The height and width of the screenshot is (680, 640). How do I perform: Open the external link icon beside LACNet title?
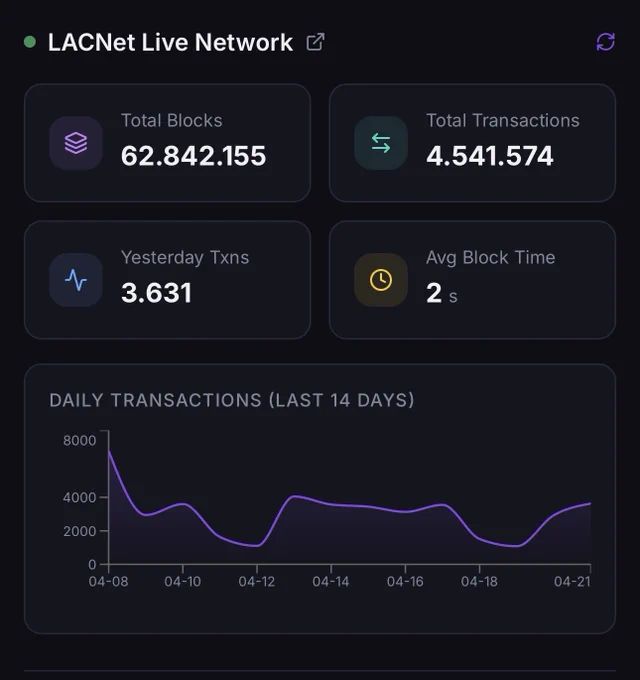coord(315,42)
